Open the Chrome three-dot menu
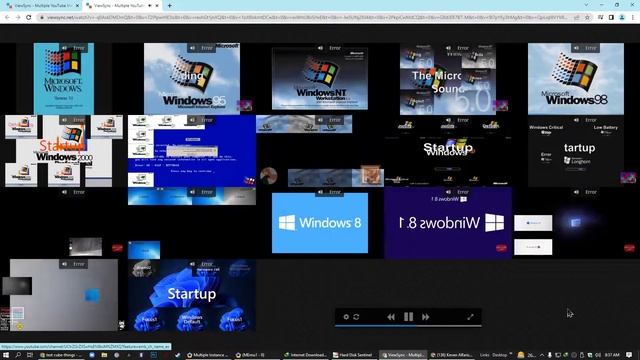 633,18
